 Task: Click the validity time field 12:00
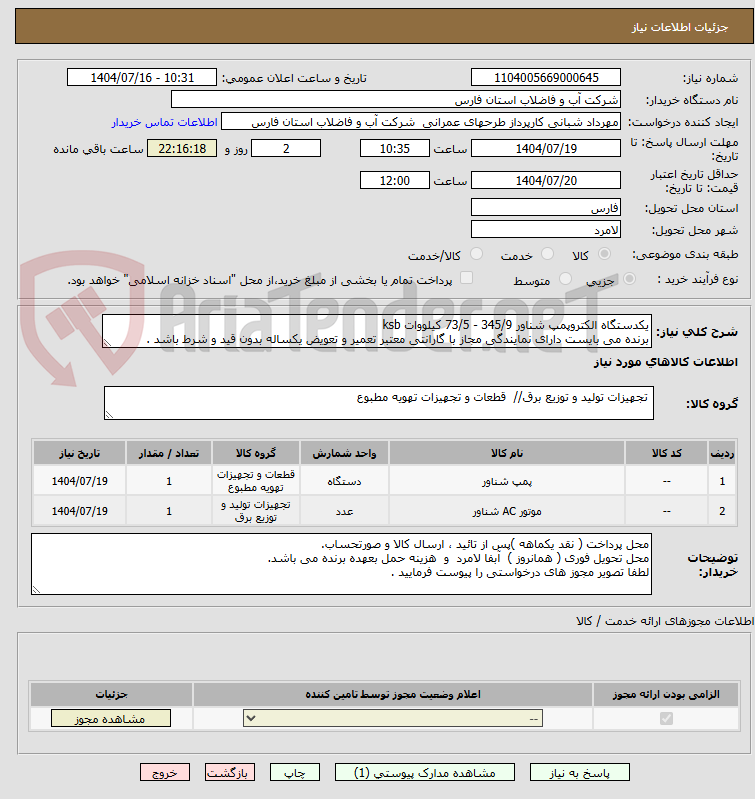click(x=395, y=180)
